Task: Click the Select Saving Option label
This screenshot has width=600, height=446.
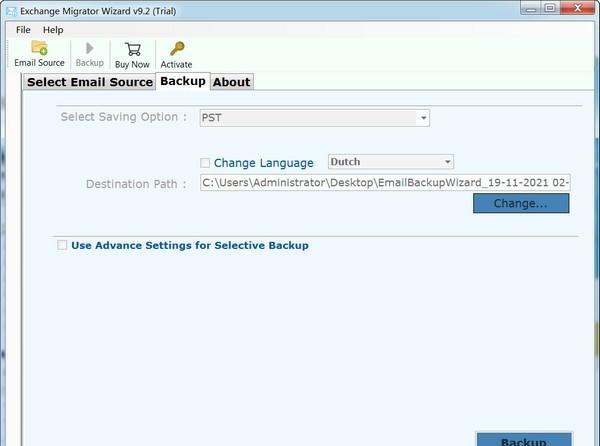Action: (124, 117)
